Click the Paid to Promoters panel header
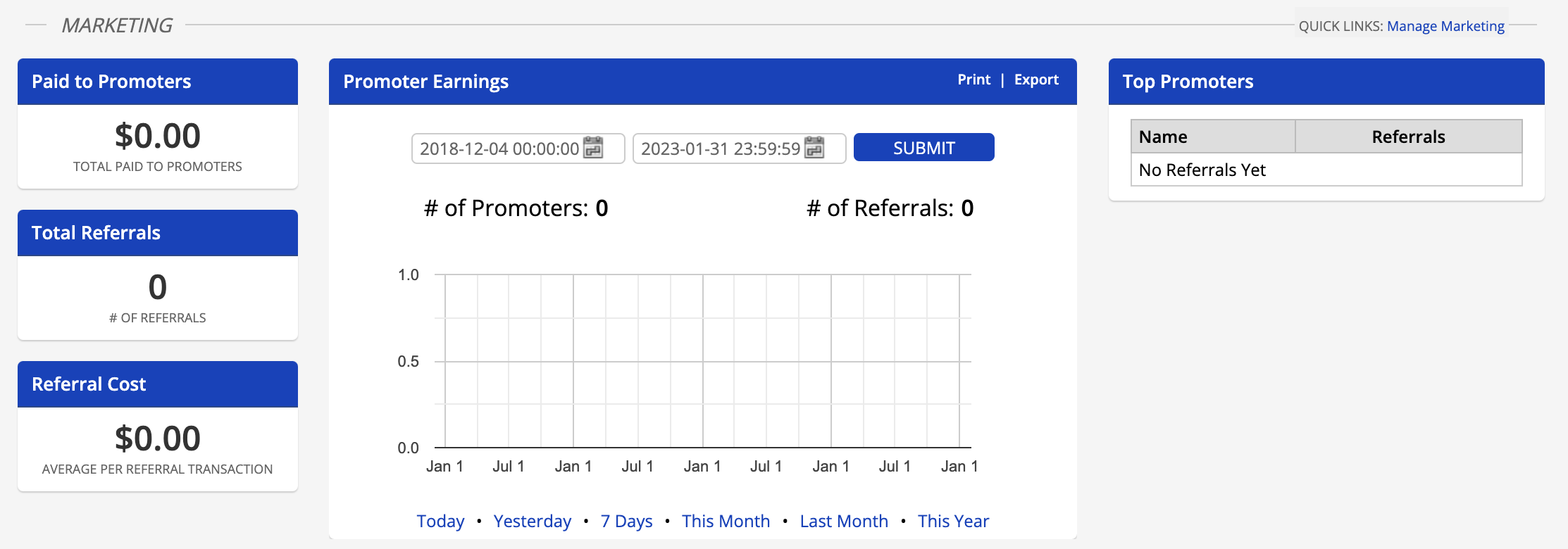1568x549 pixels. [157, 82]
